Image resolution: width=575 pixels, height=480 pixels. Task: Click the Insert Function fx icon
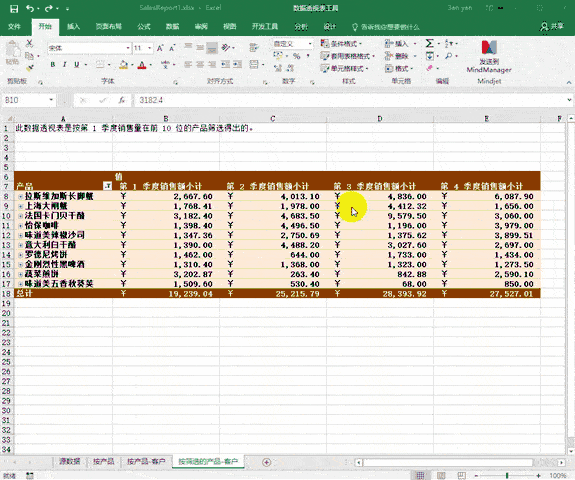(121, 100)
